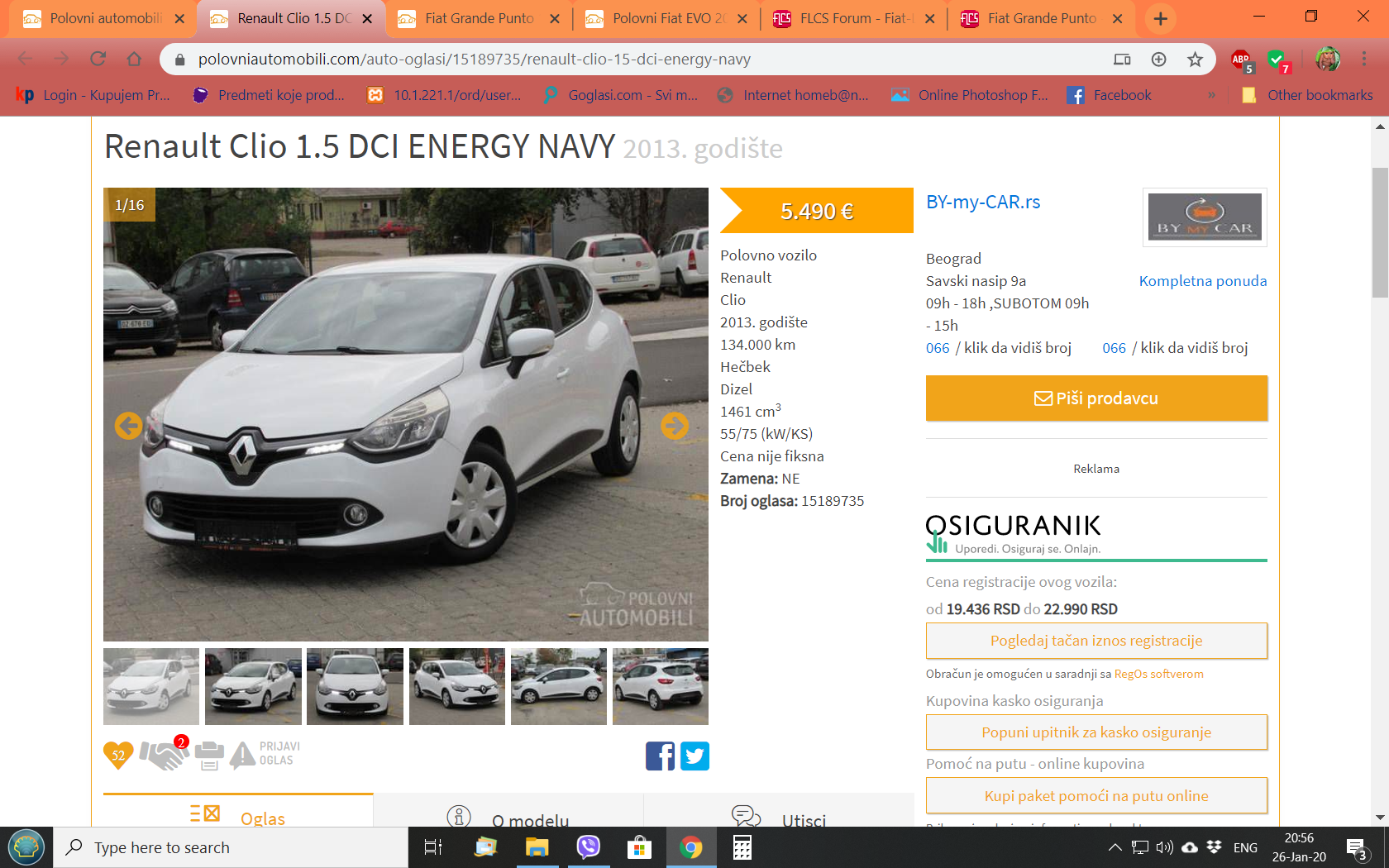
Task: Click the cast/devices icon in address bar
Action: point(1122,59)
